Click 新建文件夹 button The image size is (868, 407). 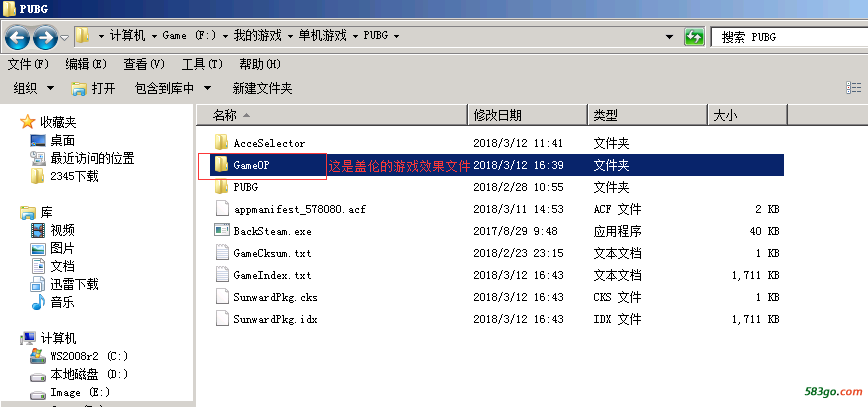coord(262,88)
